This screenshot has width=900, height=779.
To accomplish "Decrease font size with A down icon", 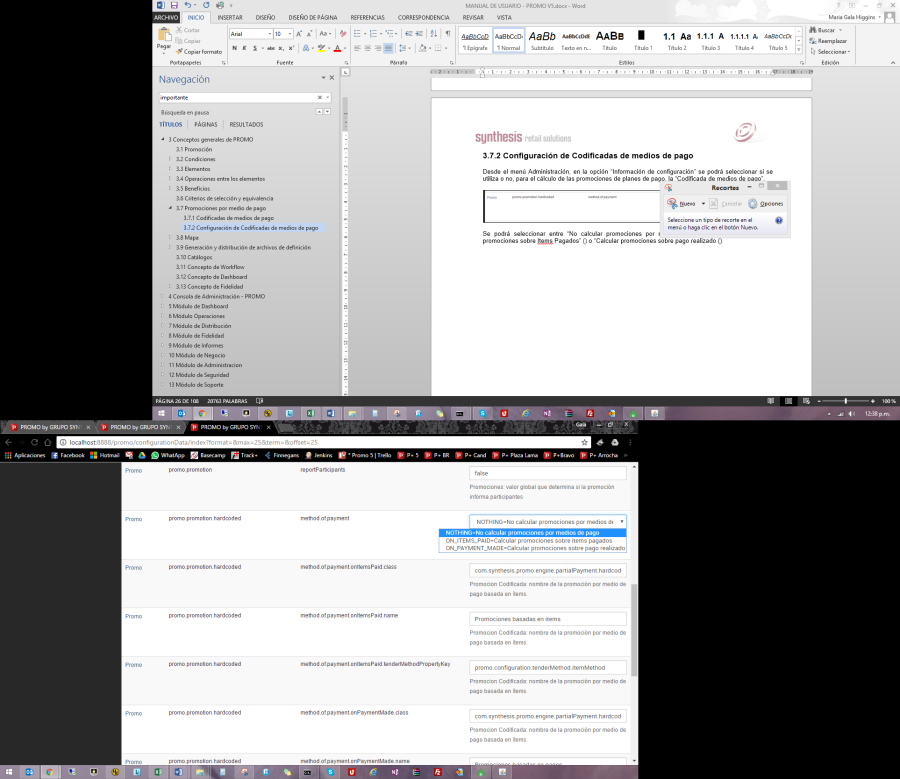I will point(309,34).
